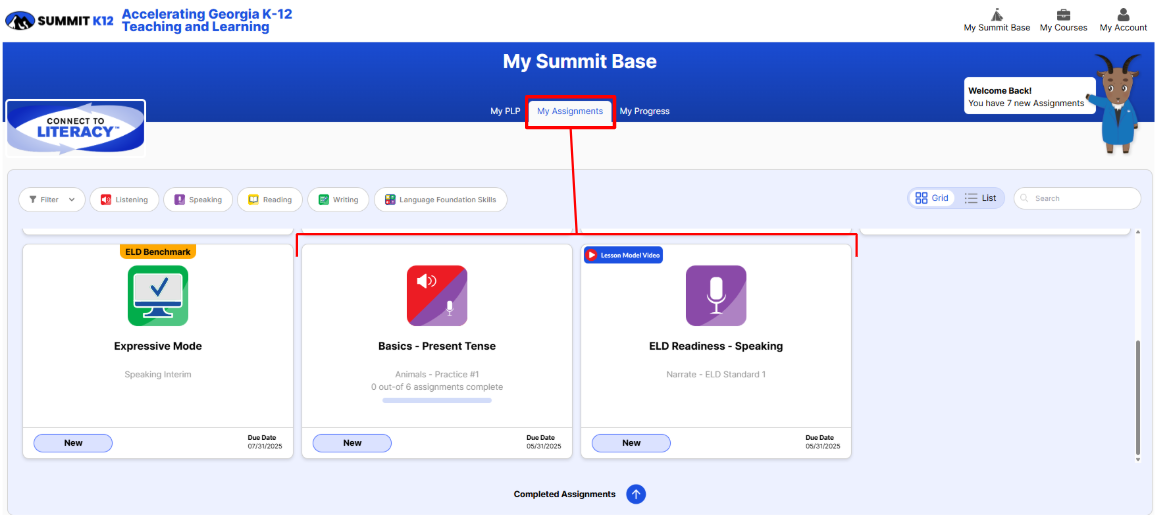Image resolution: width=1156 pixels, height=518 pixels.
Task: Filter assignments by Writing
Action: point(338,199)
